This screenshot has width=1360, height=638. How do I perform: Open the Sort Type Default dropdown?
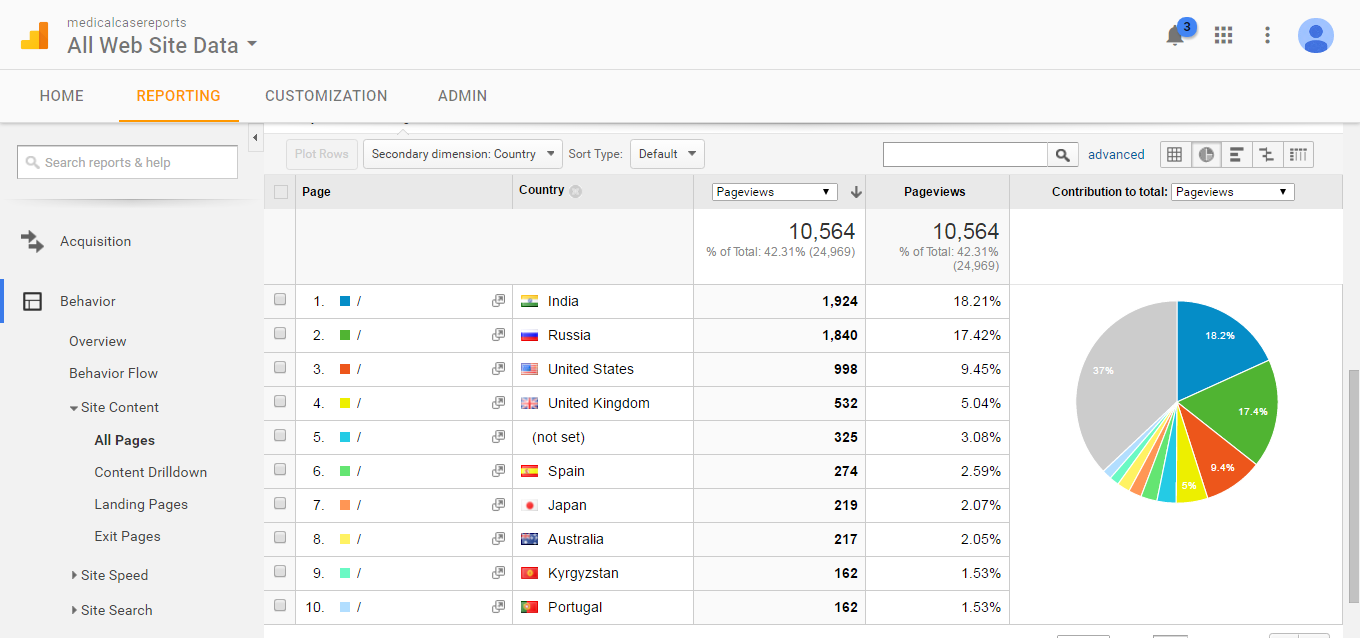[667, 154]
